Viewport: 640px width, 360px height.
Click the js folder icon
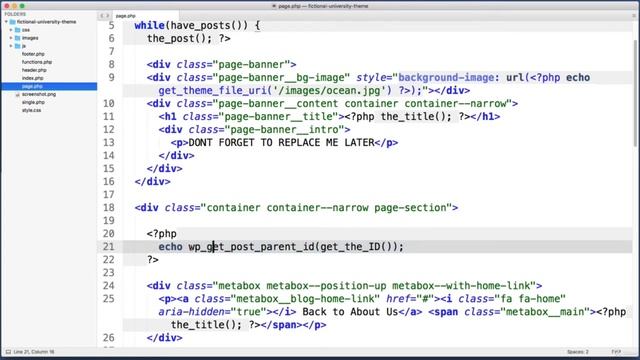18,46
